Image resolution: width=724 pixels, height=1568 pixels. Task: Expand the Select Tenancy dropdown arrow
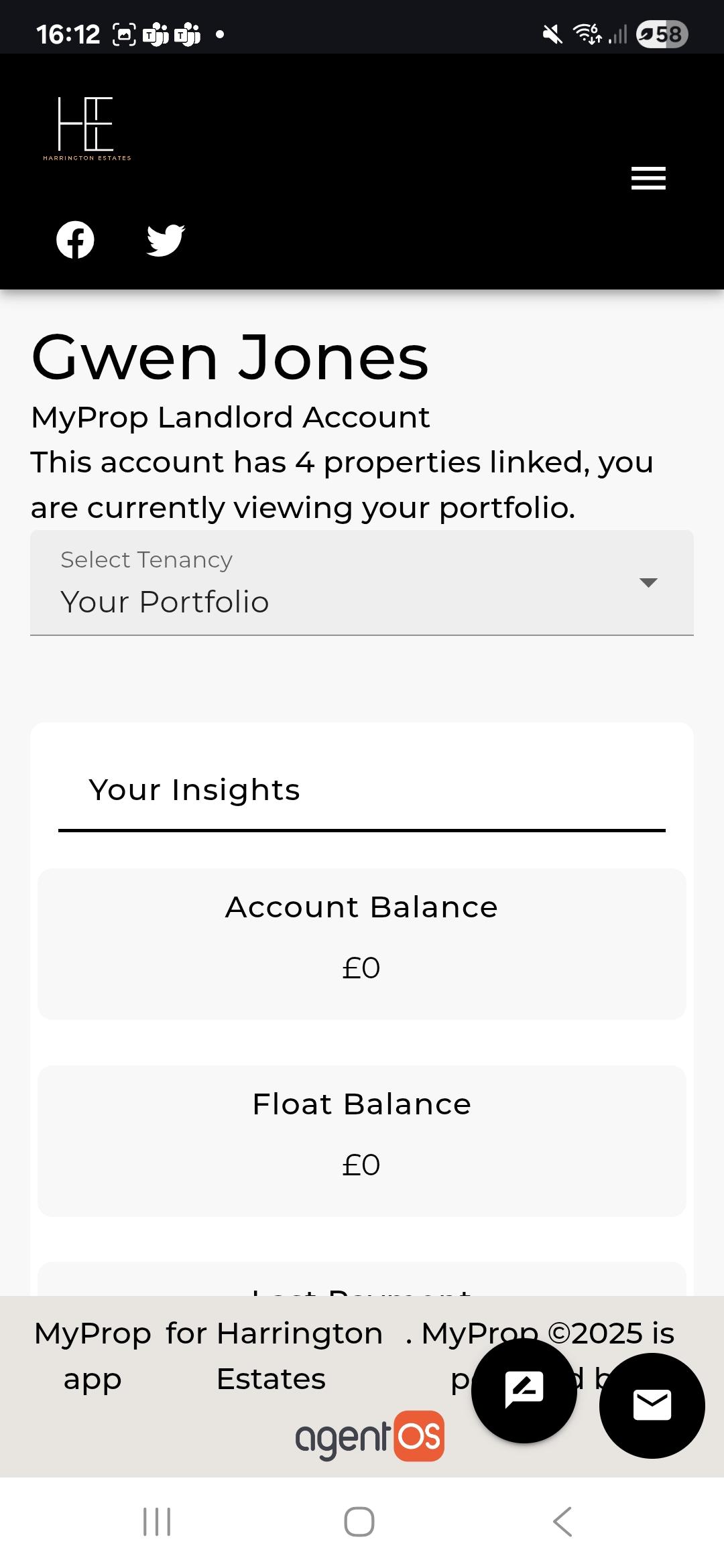click(x=648, y=582)
